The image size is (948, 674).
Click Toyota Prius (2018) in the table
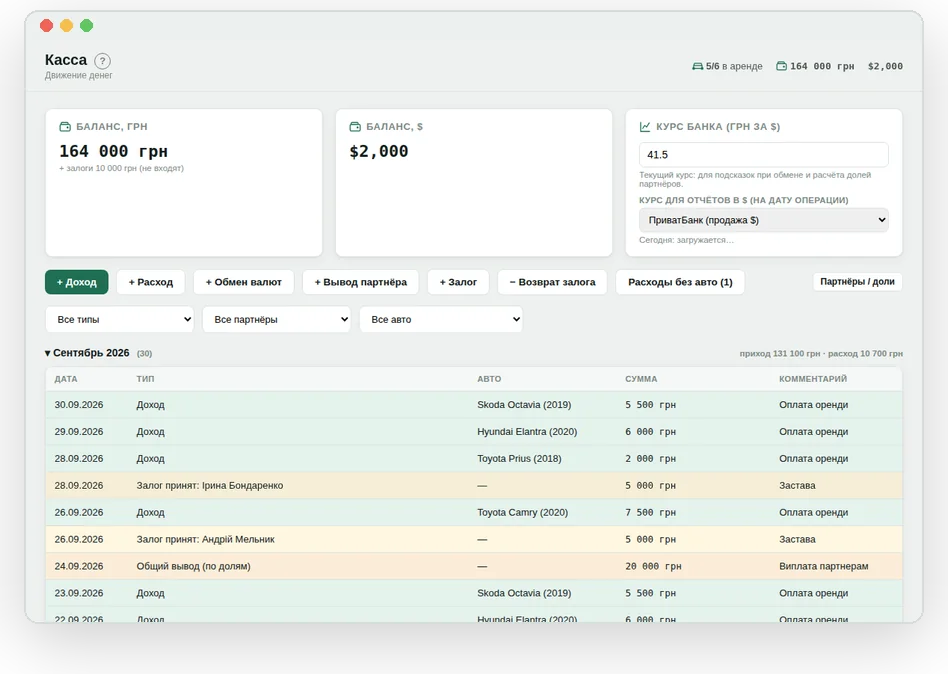(519, 459)
